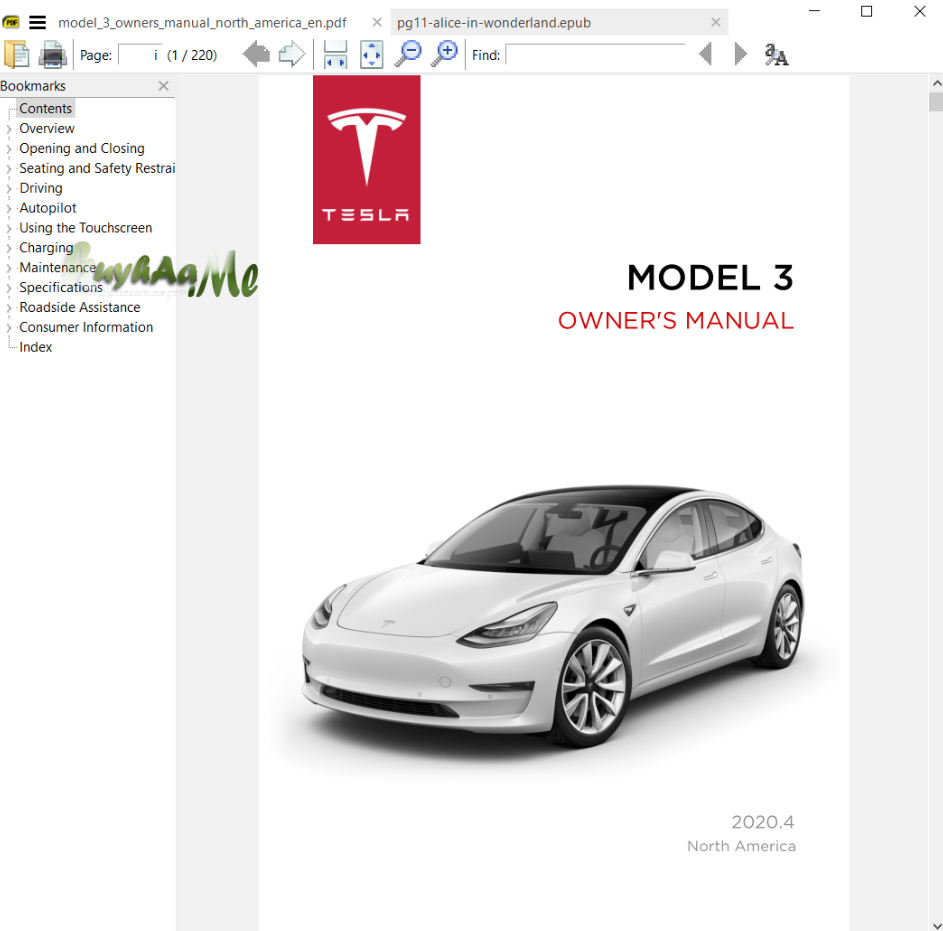The image size is (943, 931).
Task: Select the Roadside Assistance bookmark
Action: [80, 307]
